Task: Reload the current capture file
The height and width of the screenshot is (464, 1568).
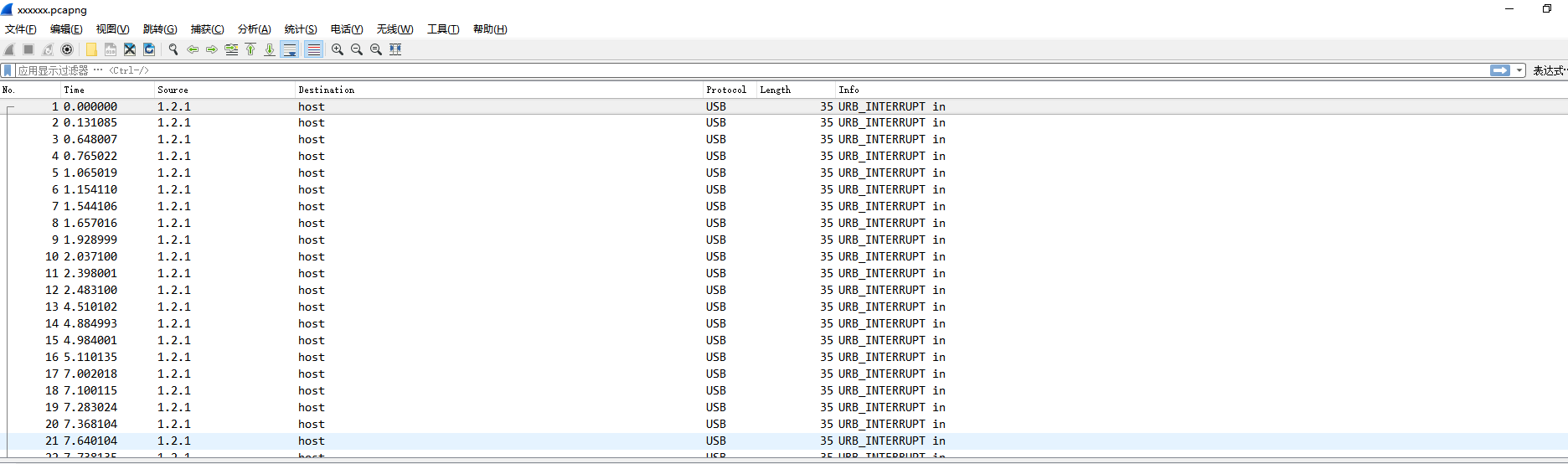Action: [149, 49]
